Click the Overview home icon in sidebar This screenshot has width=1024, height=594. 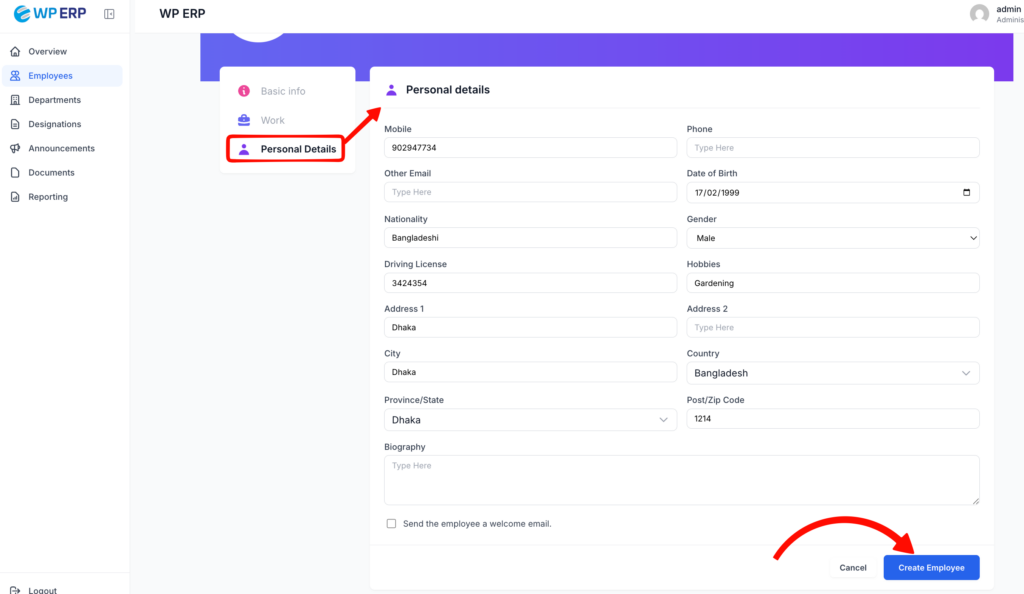(x=15, y=51)
